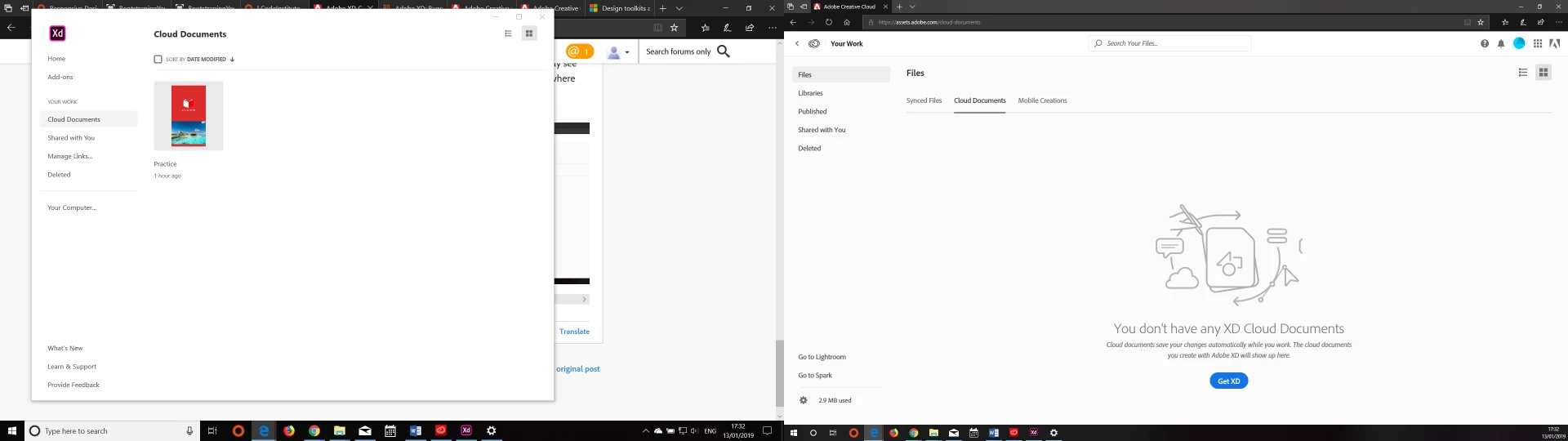
Task: Click the Adobe logo at top right
Action: coord(1555,43)
